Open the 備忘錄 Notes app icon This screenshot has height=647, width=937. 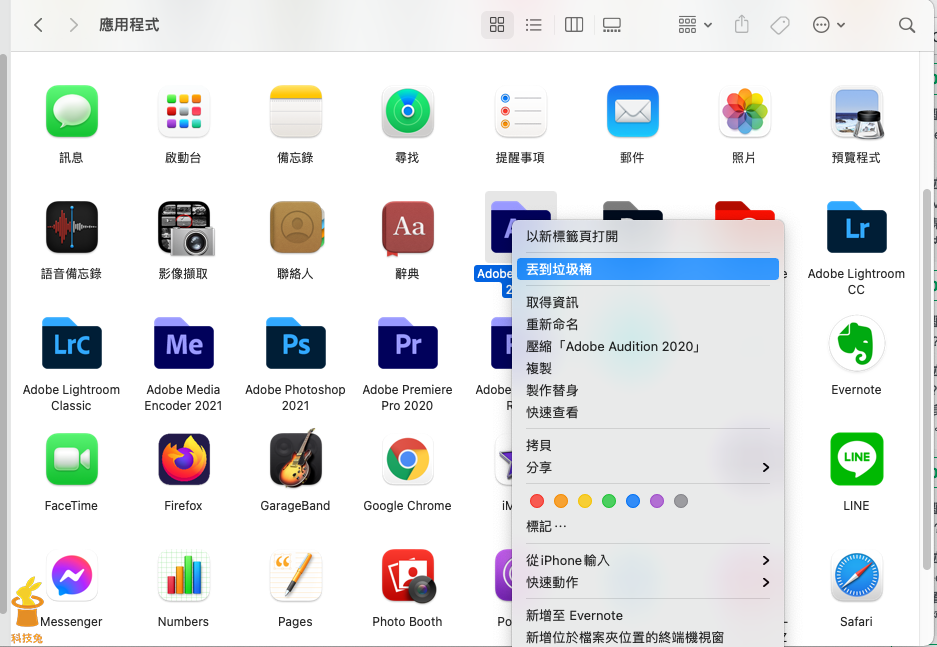295,111
